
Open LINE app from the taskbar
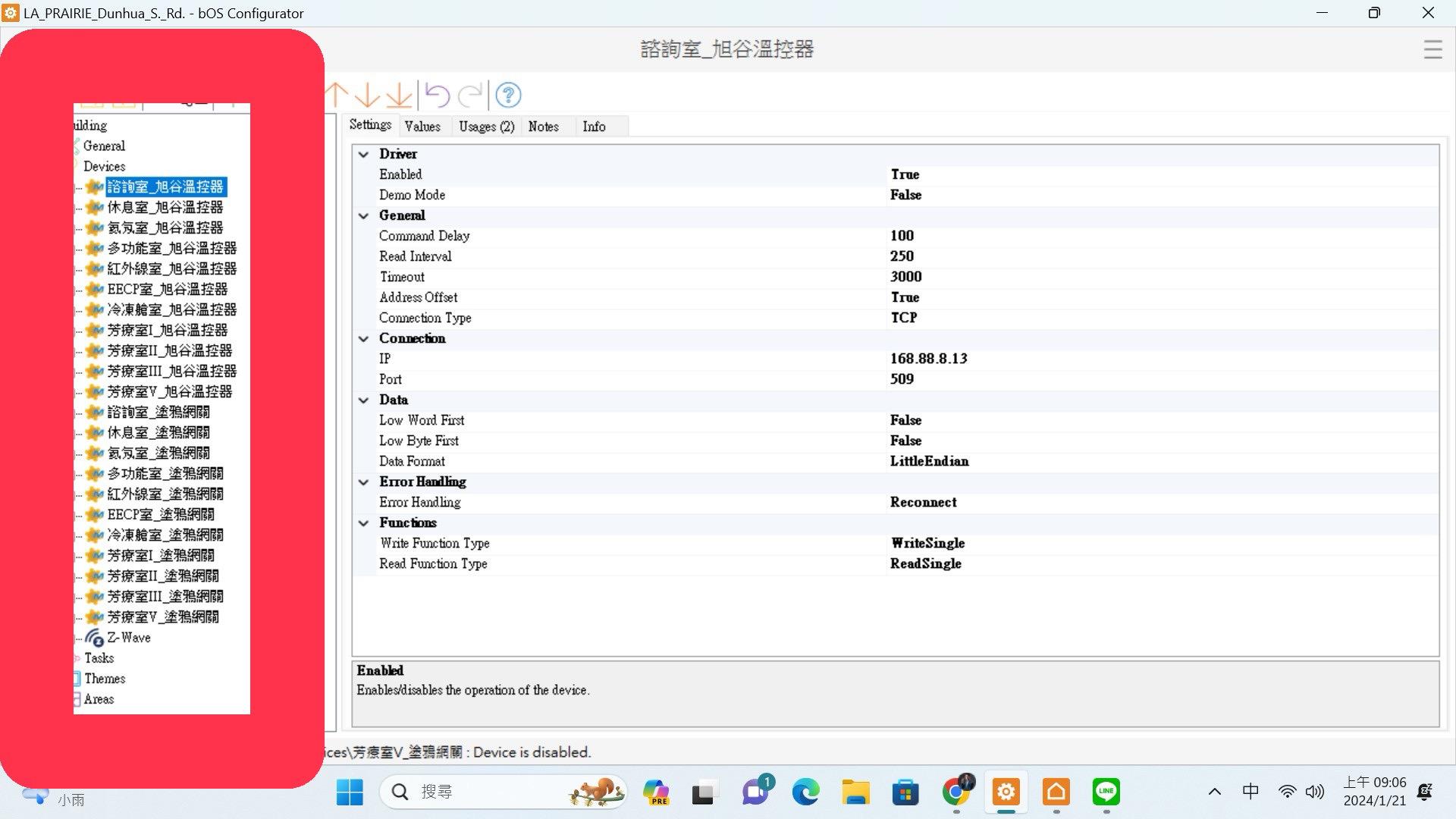(1106, 792)
